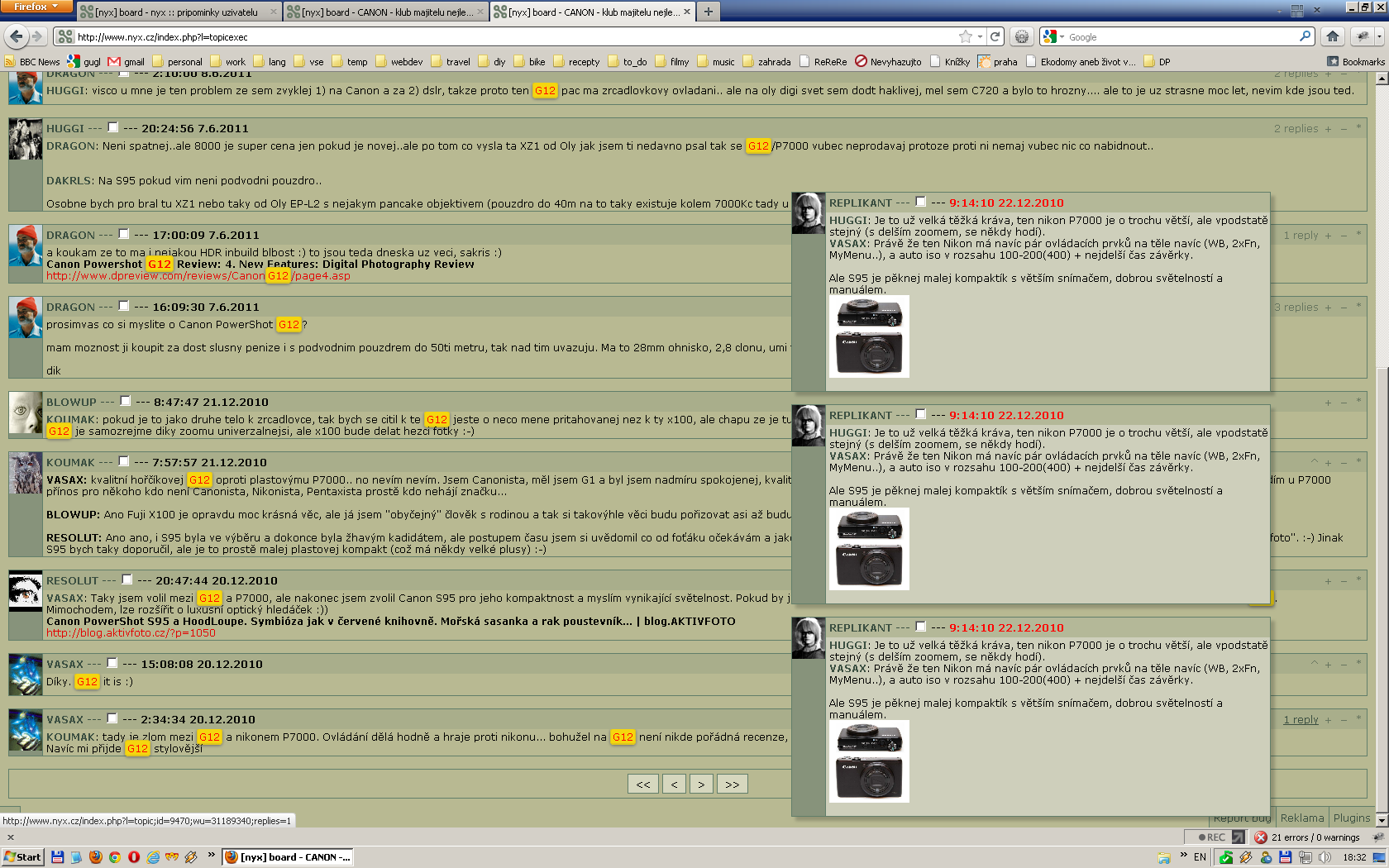Image resolution: width=1389 pixels, height=868 pixels.
Task: Go to last page with >> button
Action: click(732, 784)
